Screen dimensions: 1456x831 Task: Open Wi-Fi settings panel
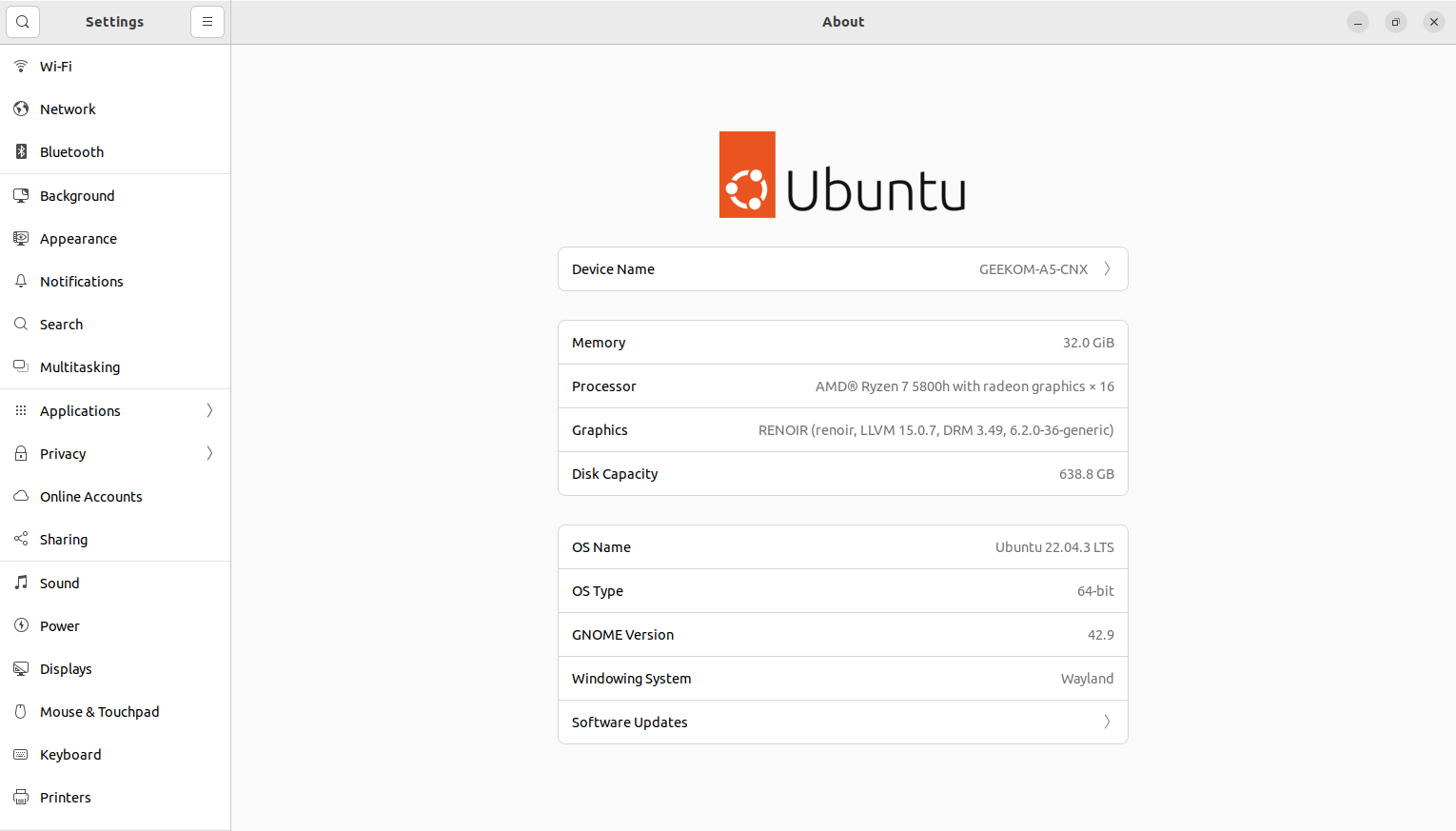click(115, 66)
